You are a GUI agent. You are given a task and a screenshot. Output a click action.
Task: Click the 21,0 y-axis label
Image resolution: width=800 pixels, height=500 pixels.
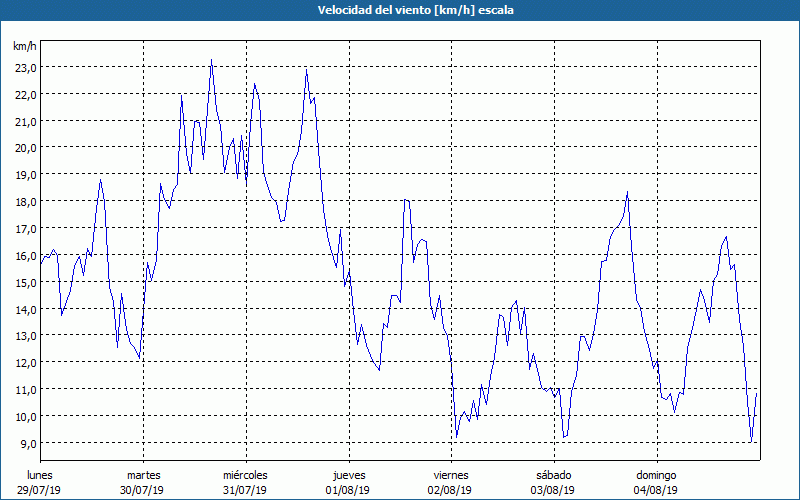pos(25,122)
